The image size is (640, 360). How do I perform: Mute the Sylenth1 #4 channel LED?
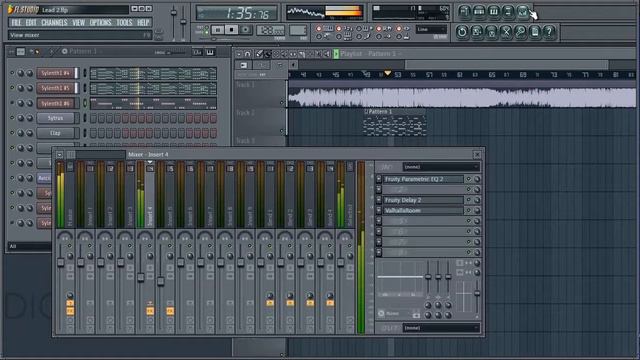(x=12, y=73)
